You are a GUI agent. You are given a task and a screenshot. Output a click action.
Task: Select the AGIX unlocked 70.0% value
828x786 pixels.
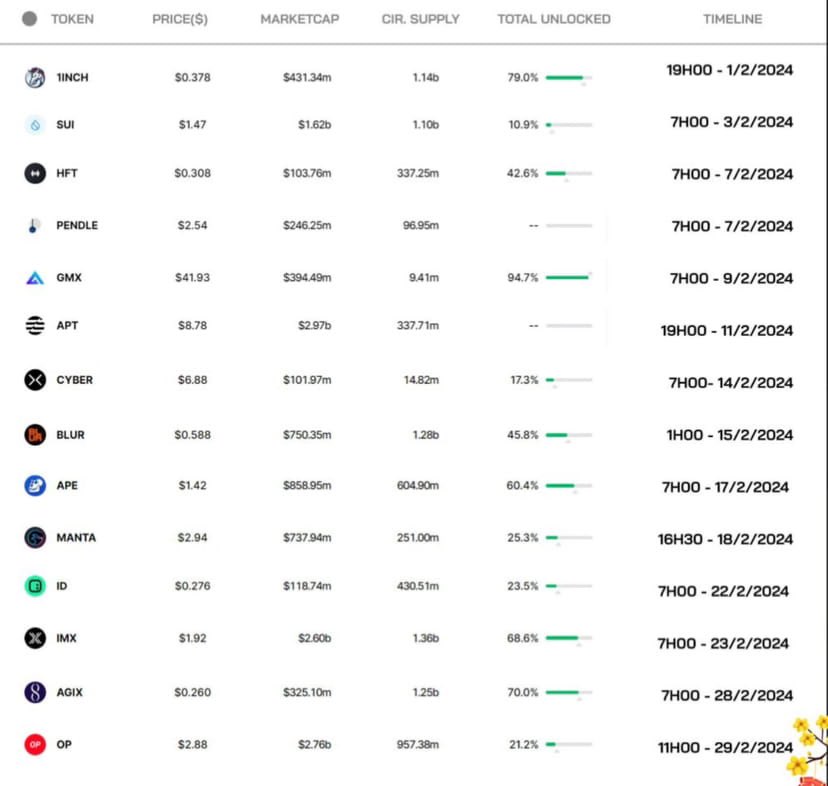click(523, 692)
